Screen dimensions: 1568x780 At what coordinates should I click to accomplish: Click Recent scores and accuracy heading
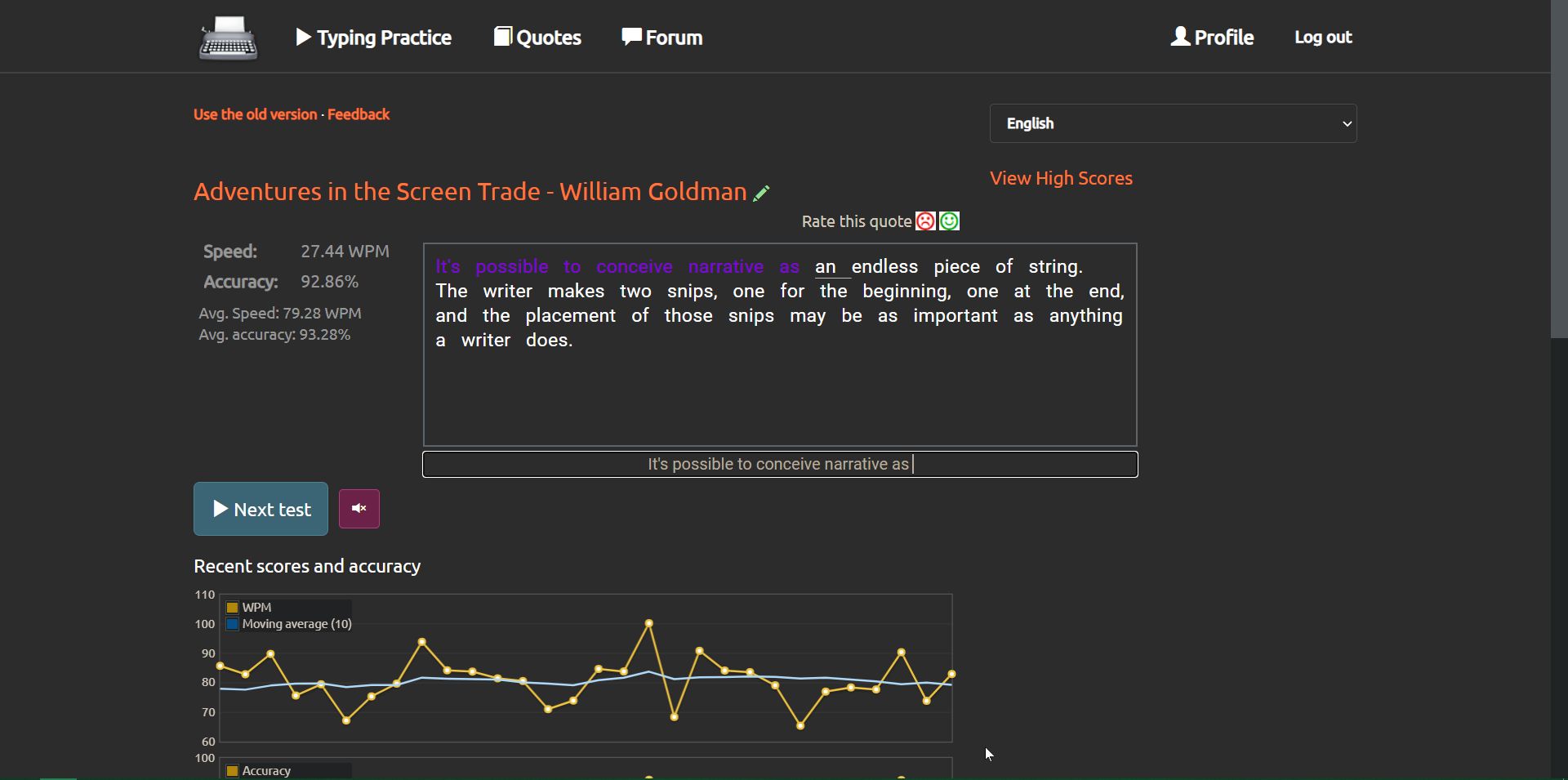coord(307,566)
